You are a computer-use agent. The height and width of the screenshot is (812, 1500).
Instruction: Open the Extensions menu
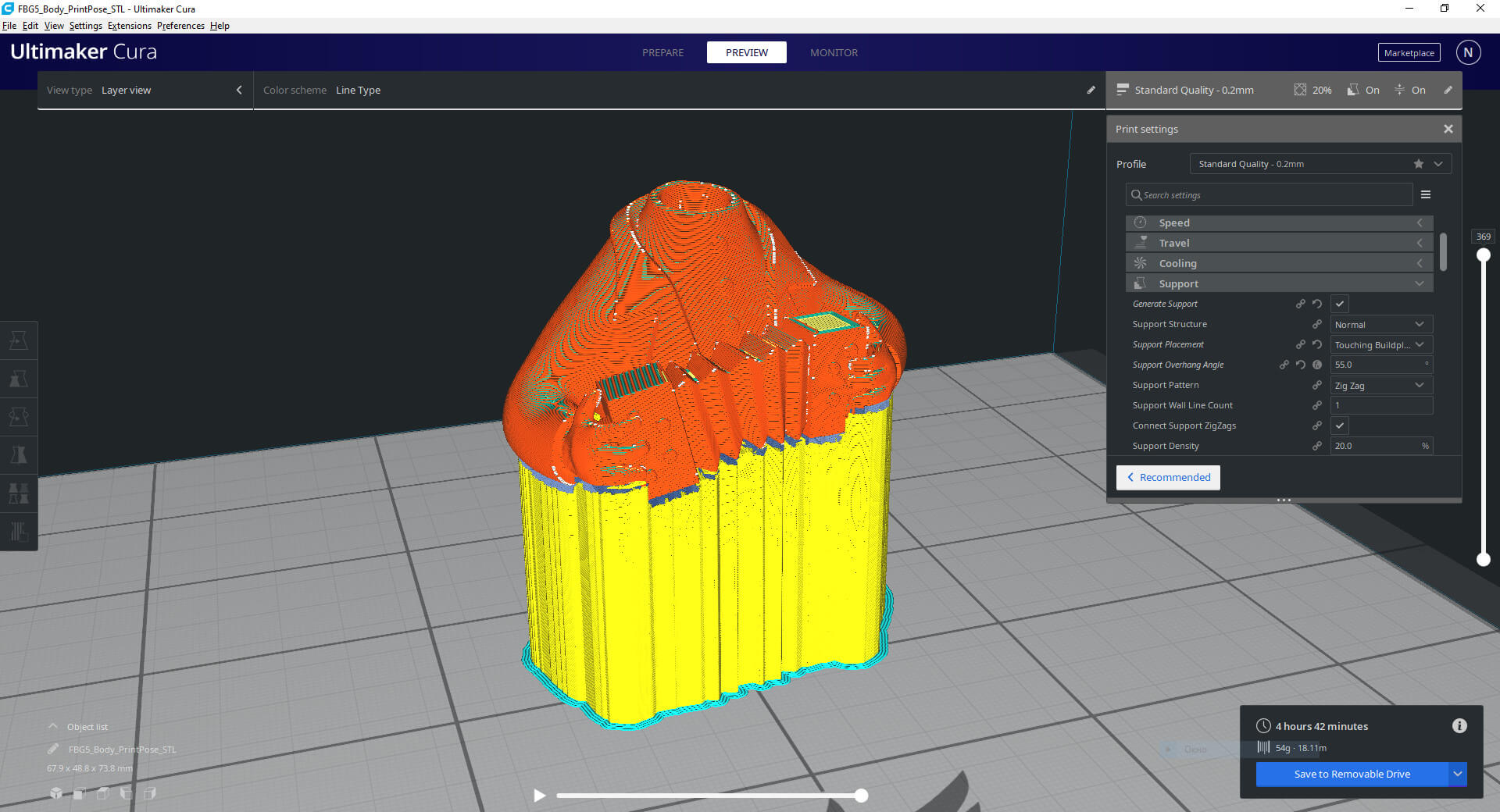129,26
